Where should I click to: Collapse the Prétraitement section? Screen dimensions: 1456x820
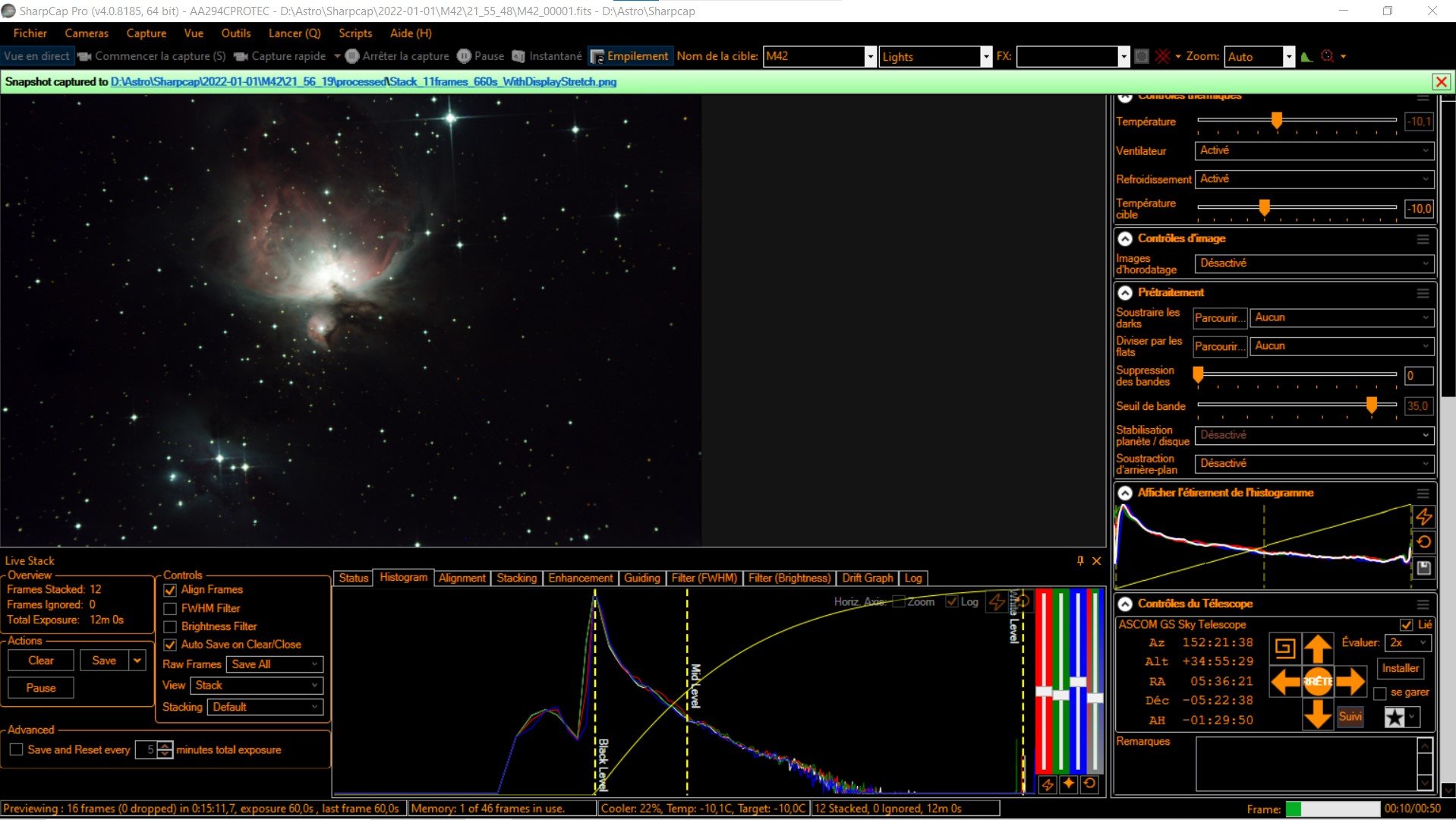[1125, 293]
